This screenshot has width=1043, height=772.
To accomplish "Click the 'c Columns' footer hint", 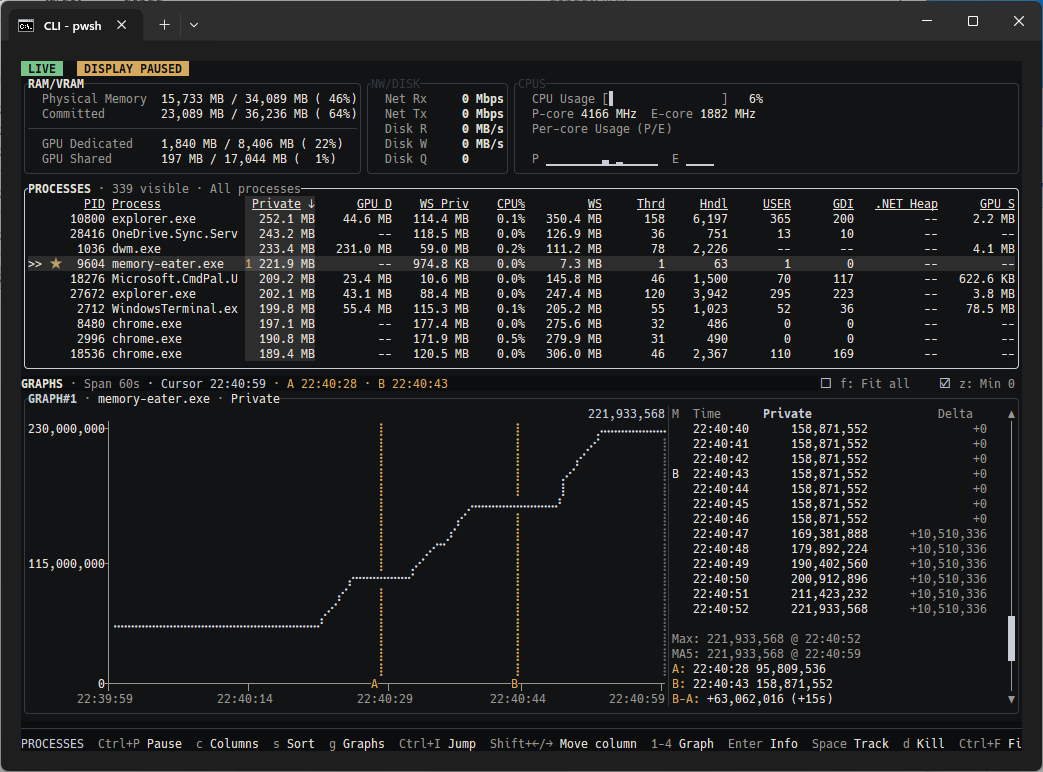I will tap(227, 743).
